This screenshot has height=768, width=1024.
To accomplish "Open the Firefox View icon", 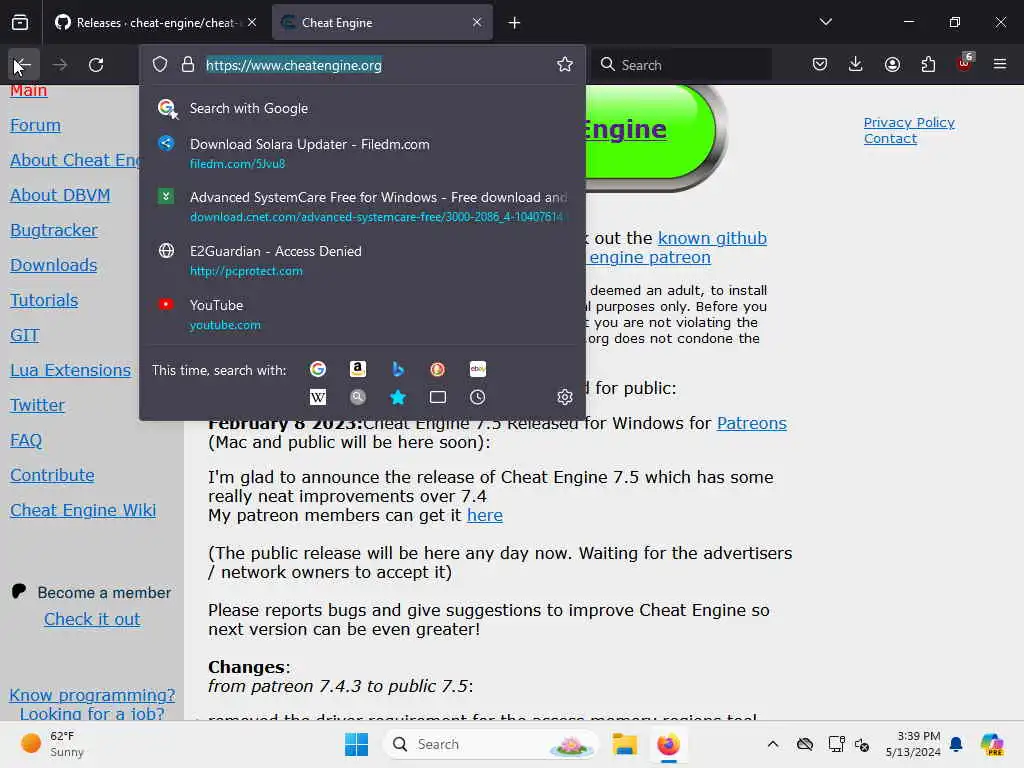I will click(x=20, y=23).
